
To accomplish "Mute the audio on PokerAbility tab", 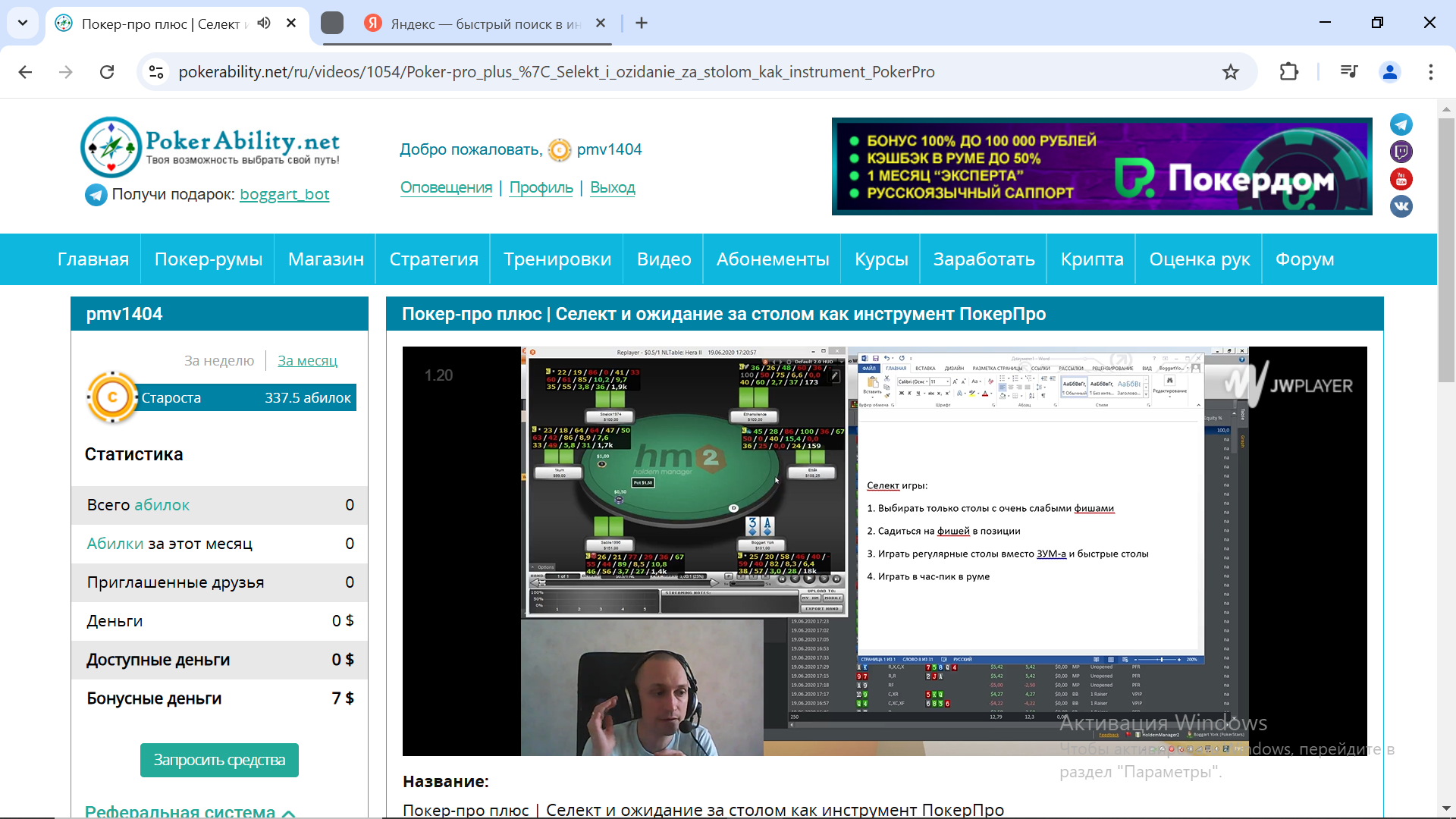I will tap(264, 24).
